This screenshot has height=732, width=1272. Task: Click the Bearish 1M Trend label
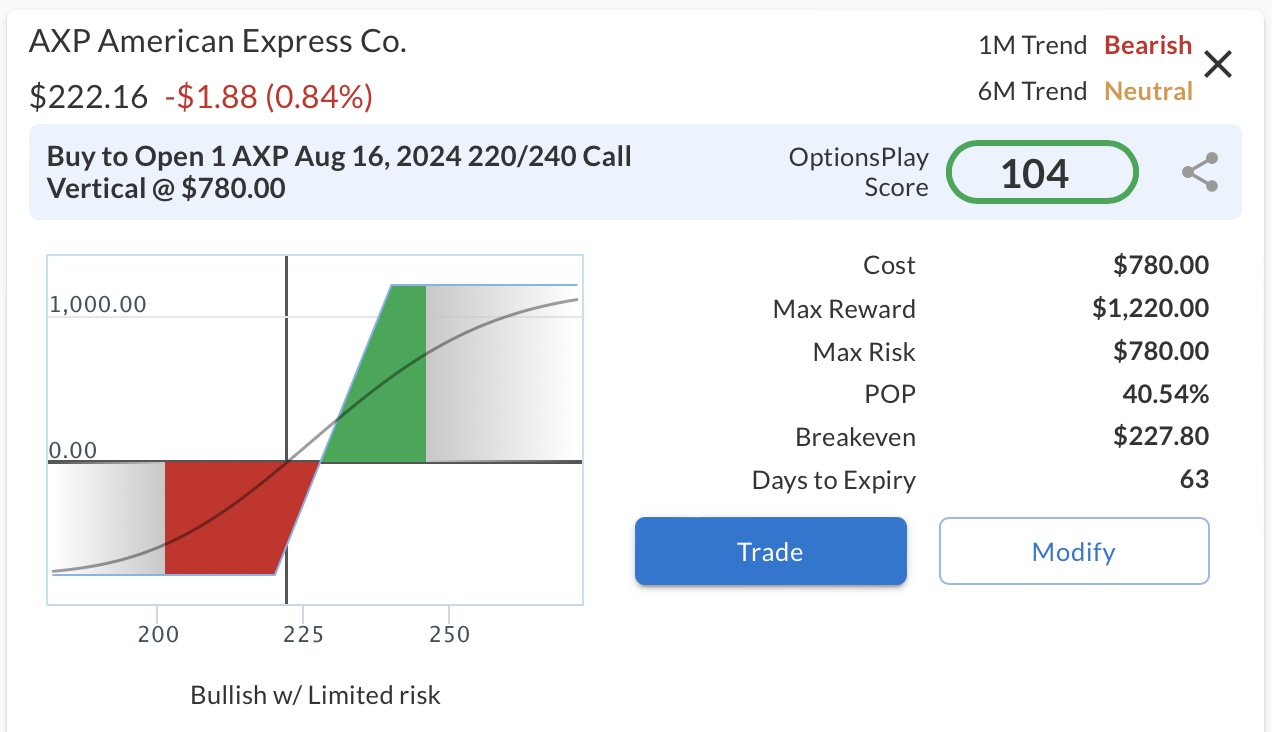tap(1148, 45)
